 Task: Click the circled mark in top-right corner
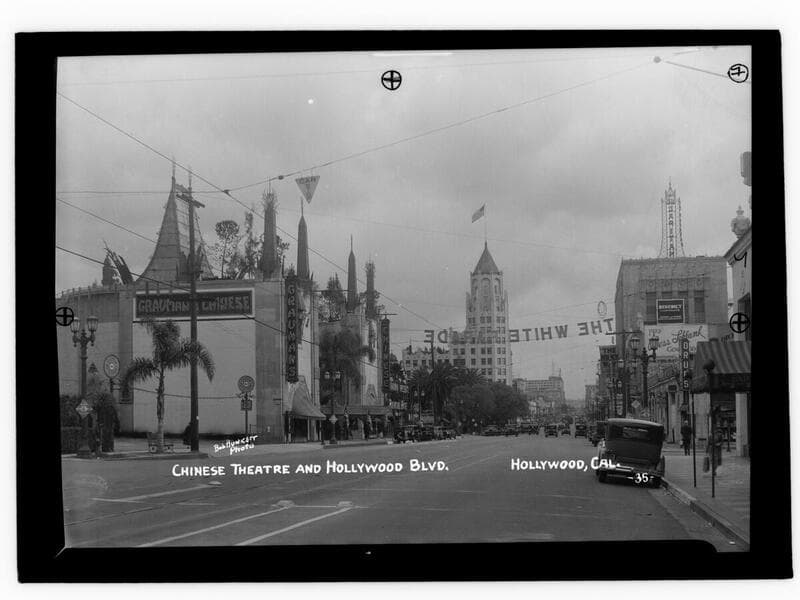coord(737,73)
